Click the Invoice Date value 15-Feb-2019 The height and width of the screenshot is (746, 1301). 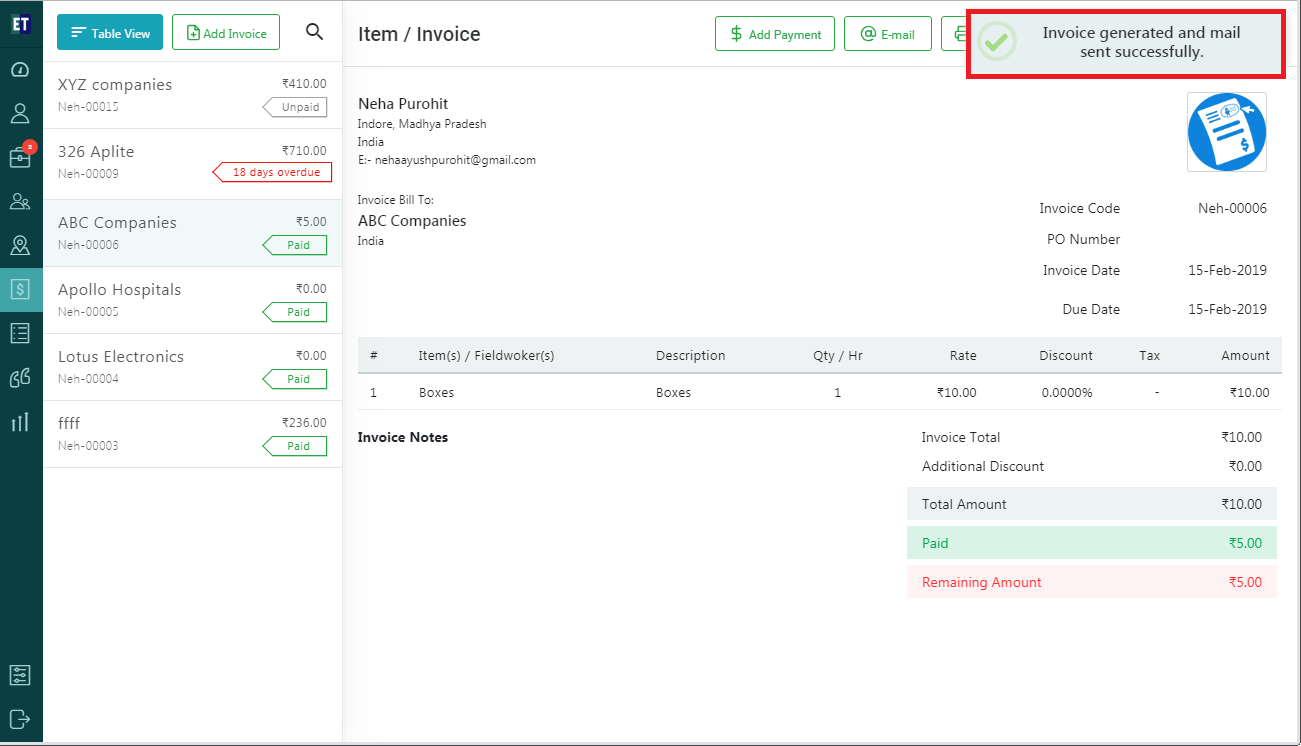coord(1227,271)
